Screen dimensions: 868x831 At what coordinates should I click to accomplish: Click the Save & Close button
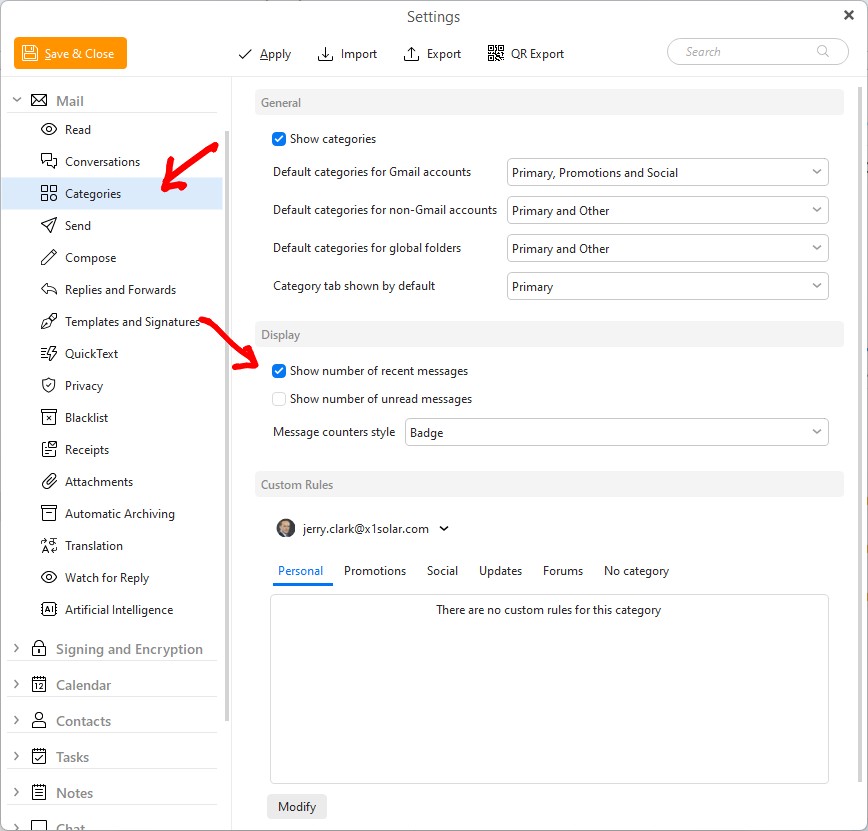pyautogui.click(x=70, y=54)
